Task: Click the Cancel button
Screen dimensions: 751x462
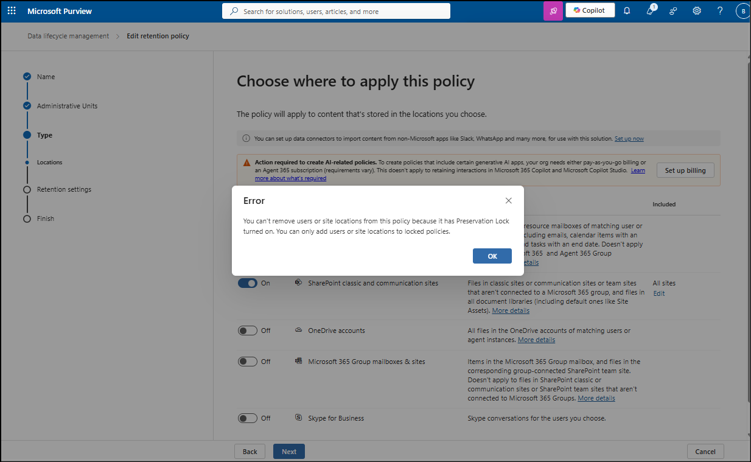Action: coord(705,451)
